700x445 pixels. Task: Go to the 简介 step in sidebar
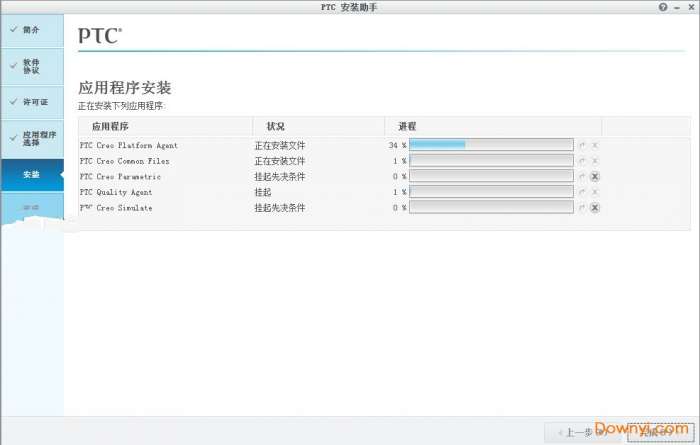(32, 30)
